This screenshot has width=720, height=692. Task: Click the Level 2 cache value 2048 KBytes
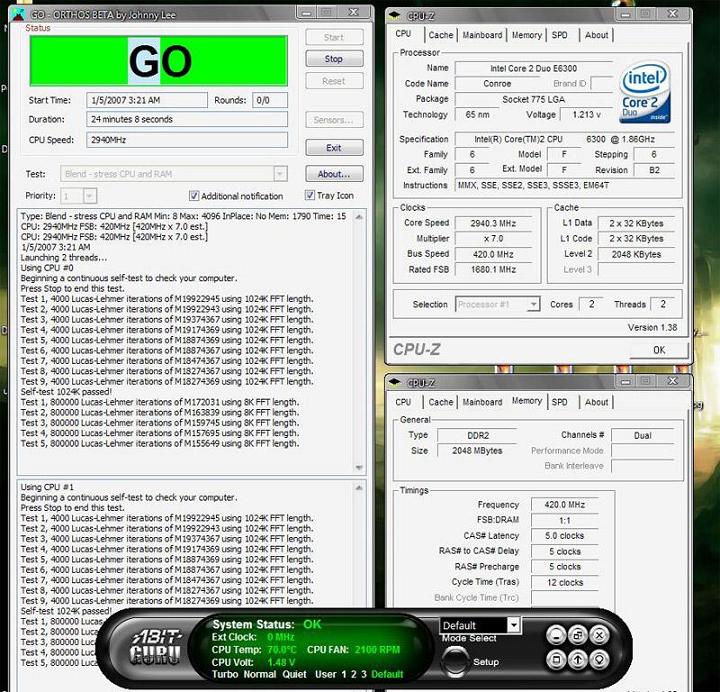tap(636, 254)
